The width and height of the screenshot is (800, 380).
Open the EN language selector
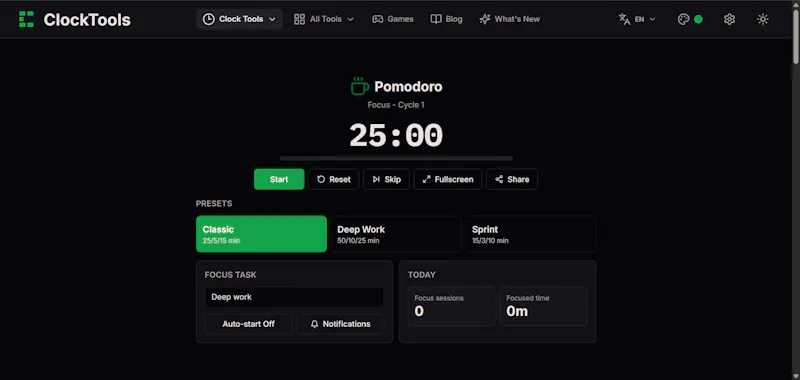coord(637,19)
